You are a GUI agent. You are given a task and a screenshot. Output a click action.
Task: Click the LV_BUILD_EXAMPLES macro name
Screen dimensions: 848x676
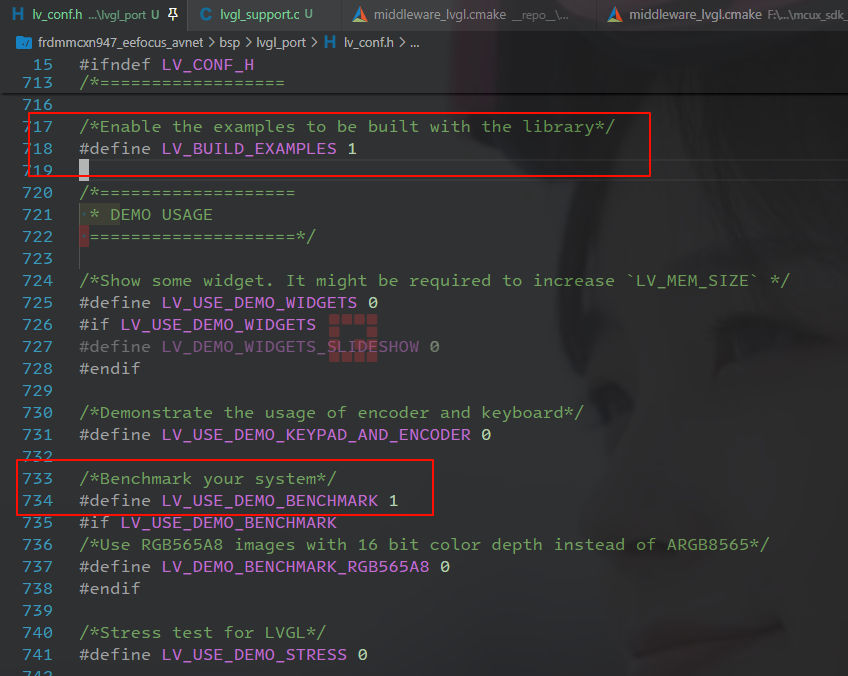pos(249,148)
